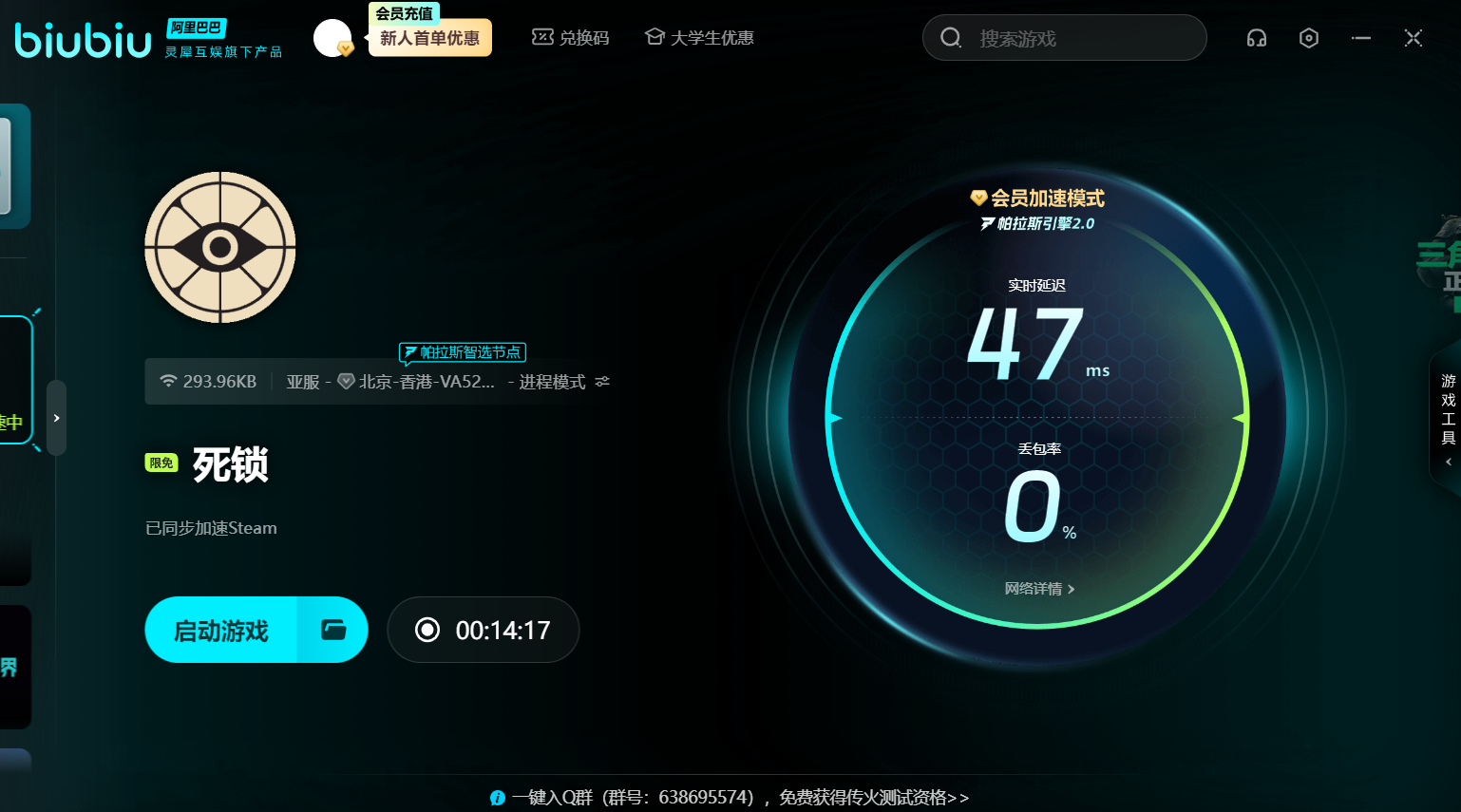Minimize the biubiu window
This screenshot has width=1461, height=812.
pos(1360,38)
